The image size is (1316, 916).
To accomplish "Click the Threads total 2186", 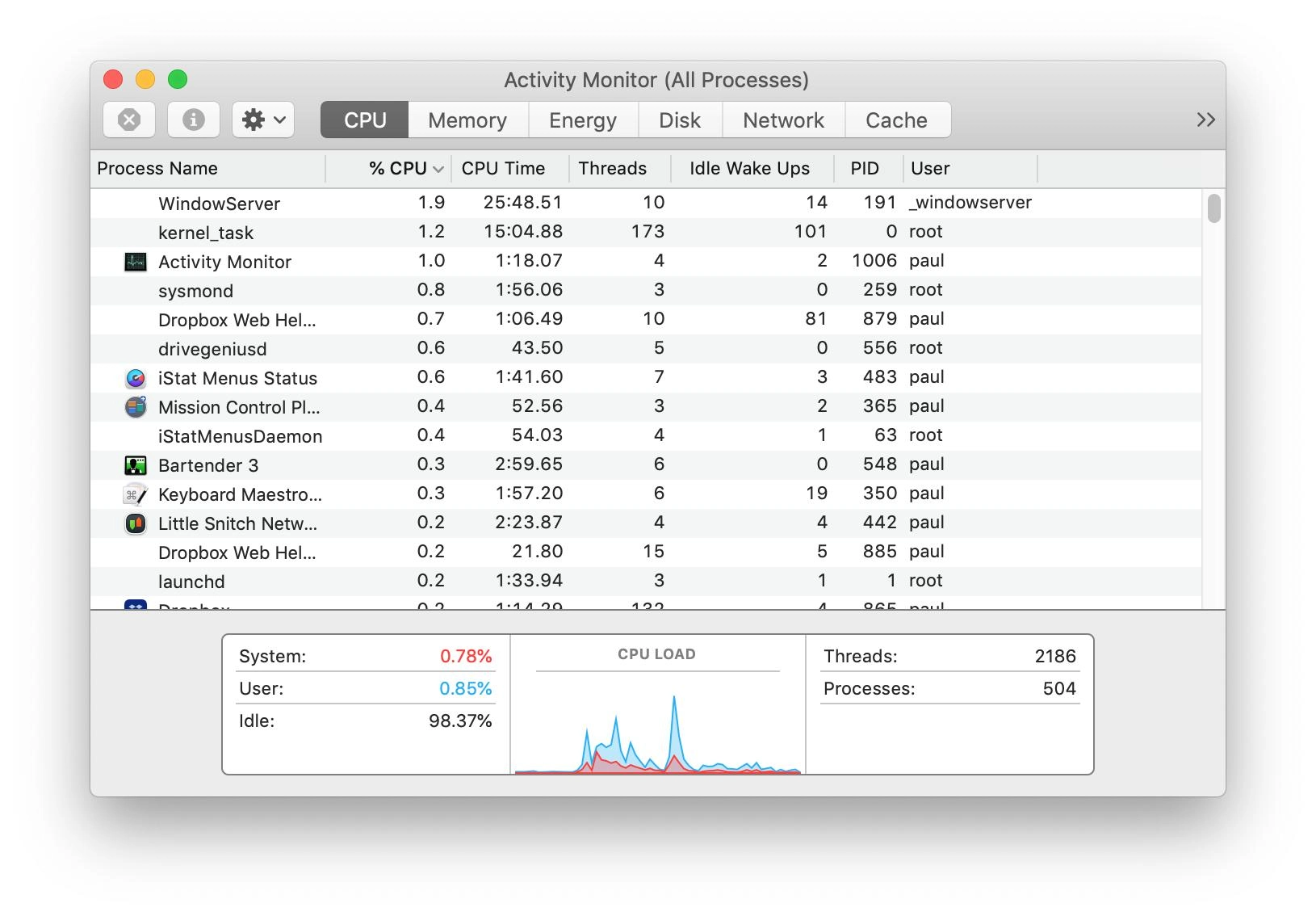I will [x=1055, y=656].
